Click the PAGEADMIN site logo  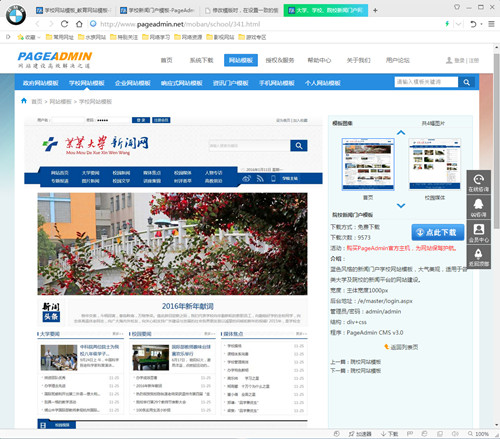pos(55,60)
